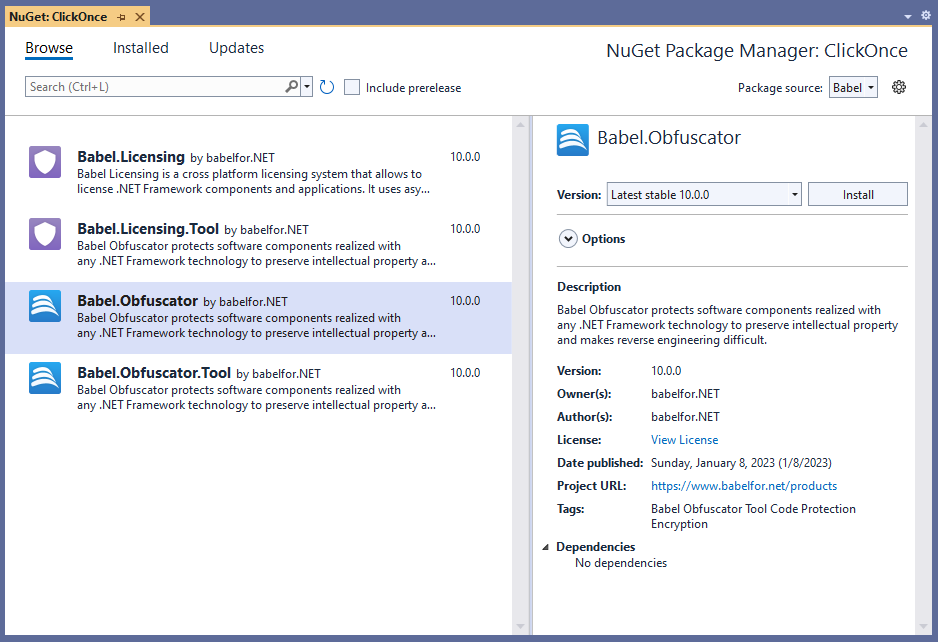Switch to the Updates tab
Viewport: 938px width, 642px height.
(x=236, y=48)
